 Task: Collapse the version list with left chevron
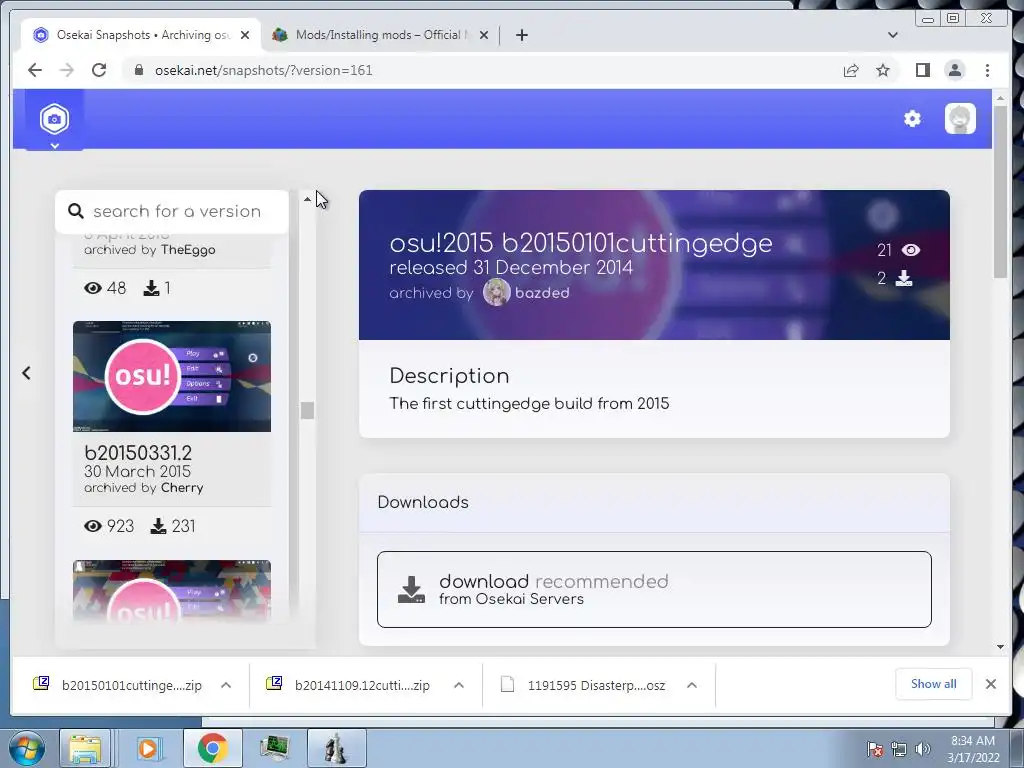tap(26, 373)
